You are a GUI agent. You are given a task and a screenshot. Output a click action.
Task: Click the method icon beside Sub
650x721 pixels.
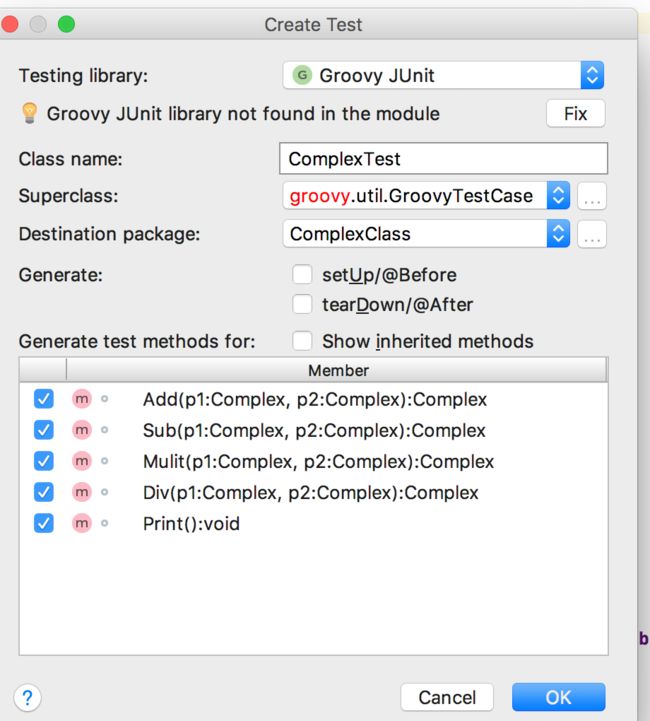pyautogui.click(x=82, y=430)
